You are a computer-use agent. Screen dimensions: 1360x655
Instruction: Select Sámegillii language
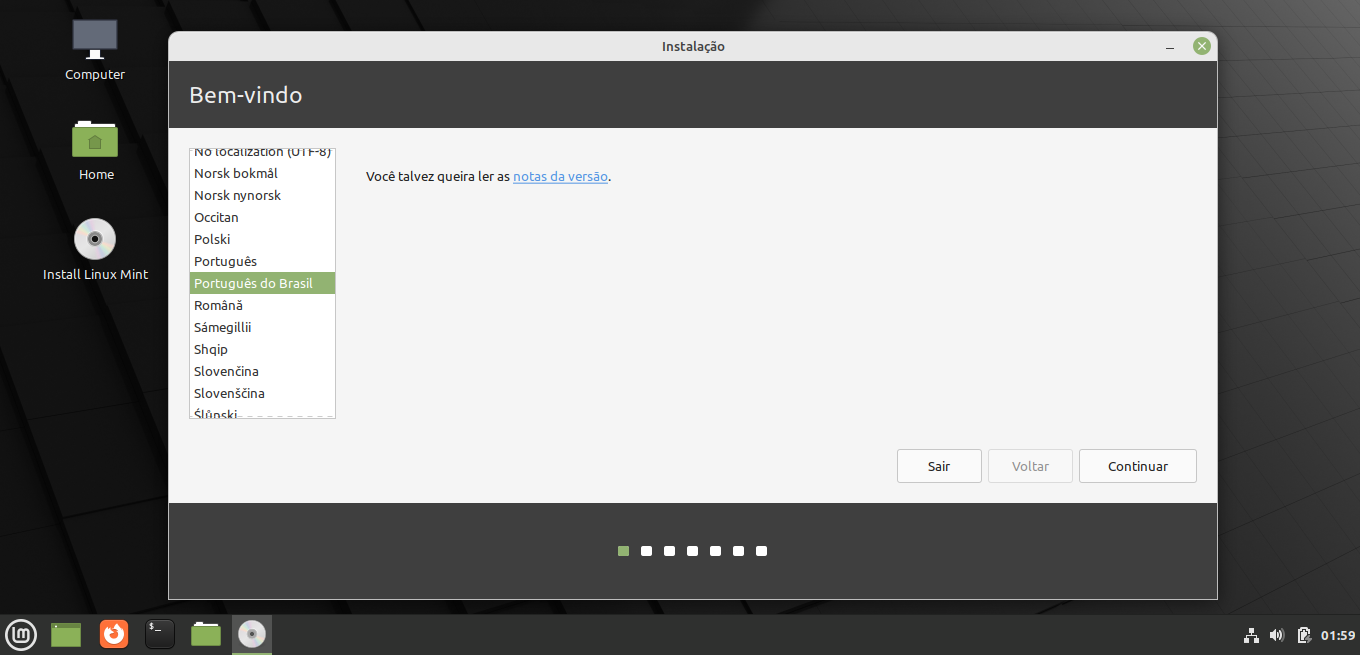[x=262, y=327]
